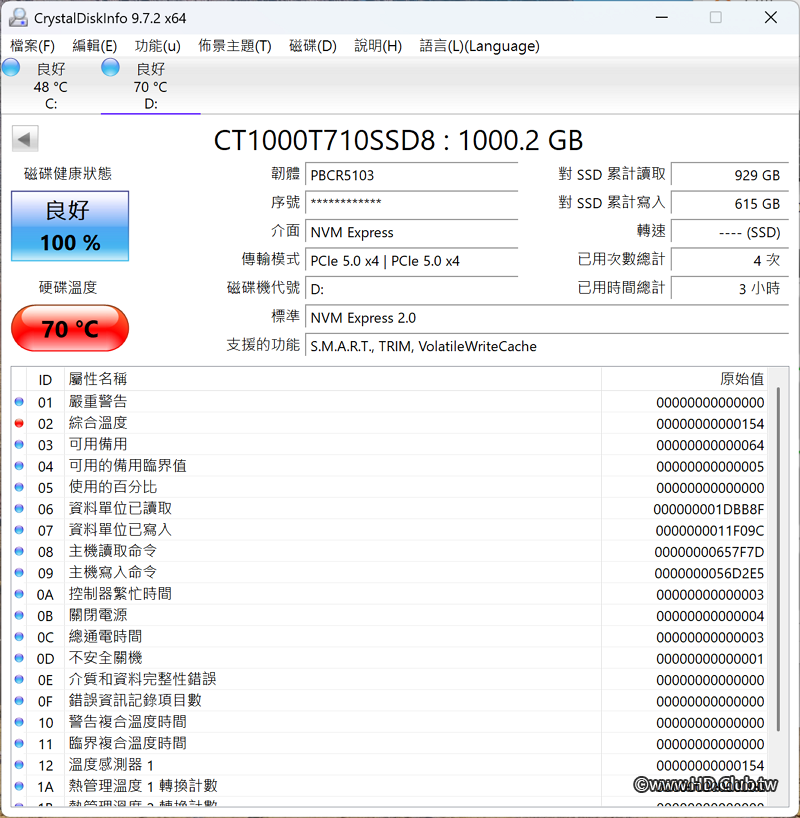Open the 說明(H) menu
This screenshot has width=800, height=818.
tap(378, 46)
